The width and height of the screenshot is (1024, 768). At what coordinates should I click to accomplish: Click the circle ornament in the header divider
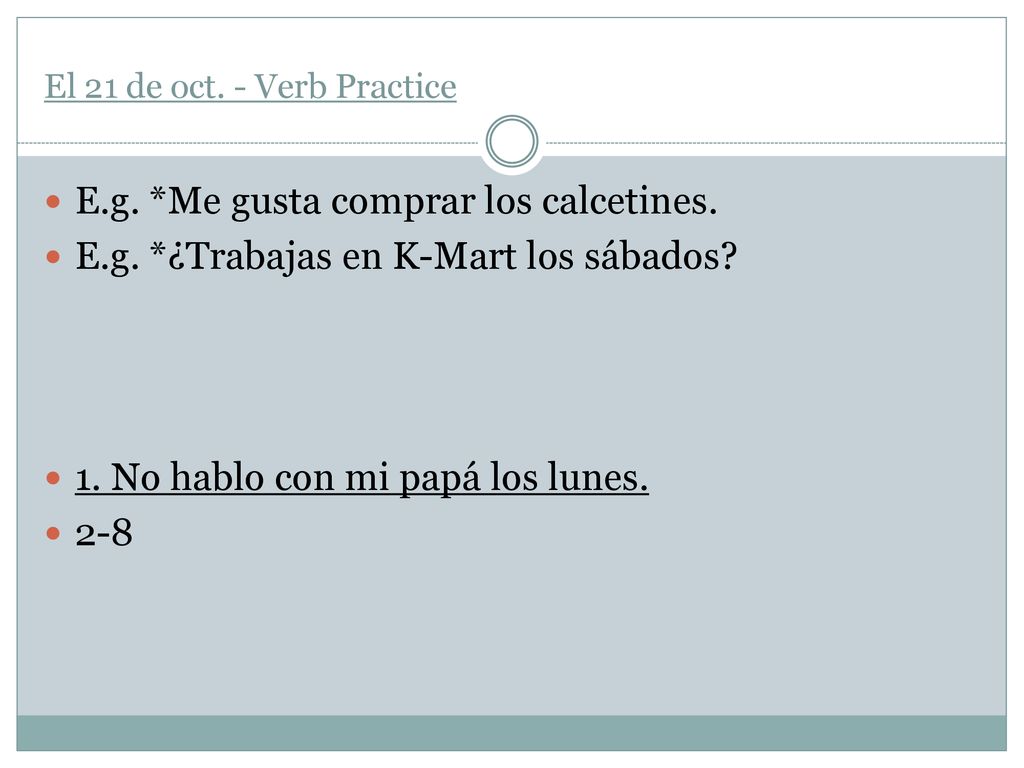(x=512, y=141)
